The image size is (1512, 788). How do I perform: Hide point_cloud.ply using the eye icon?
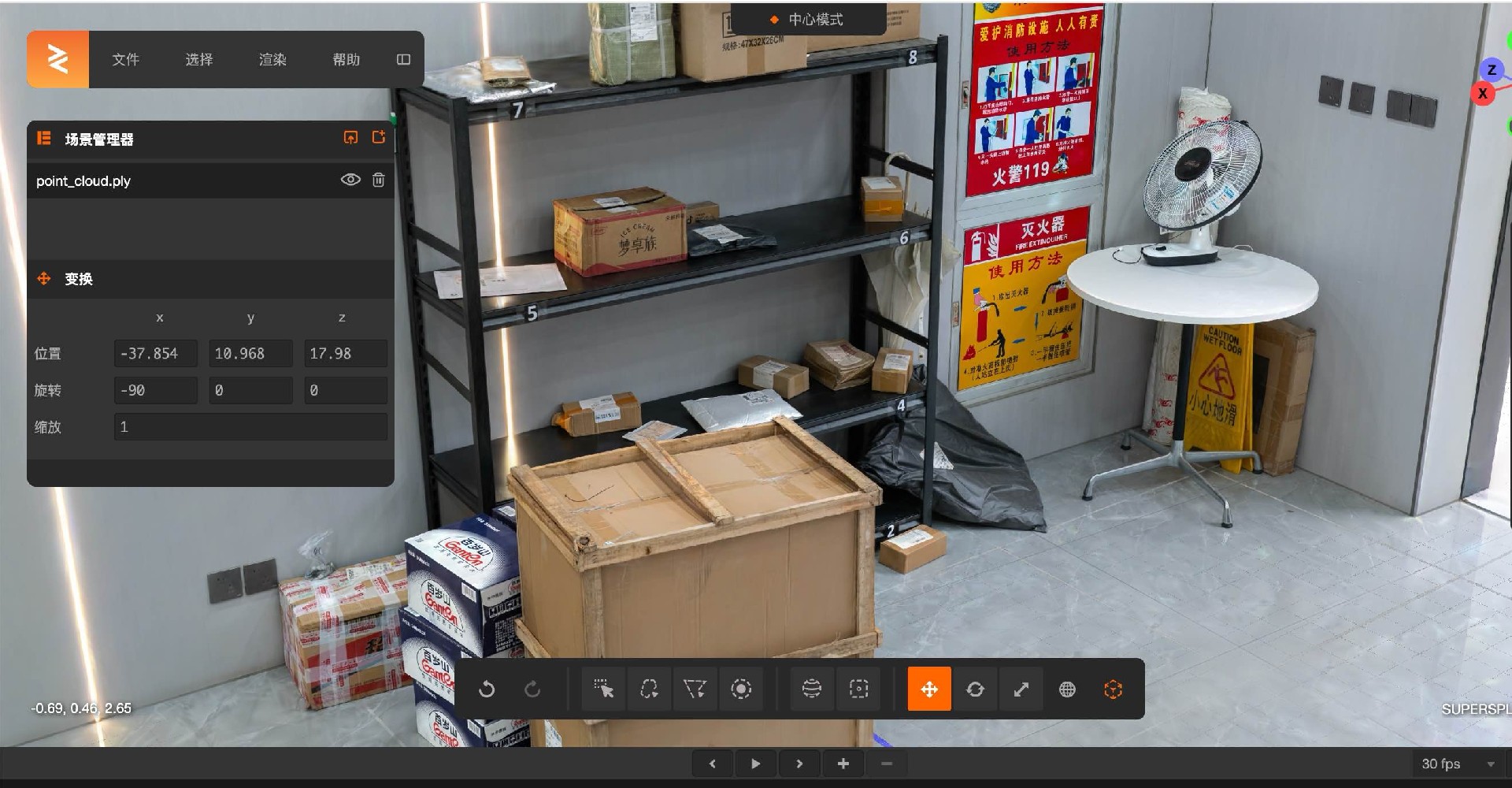coord(350,180)
